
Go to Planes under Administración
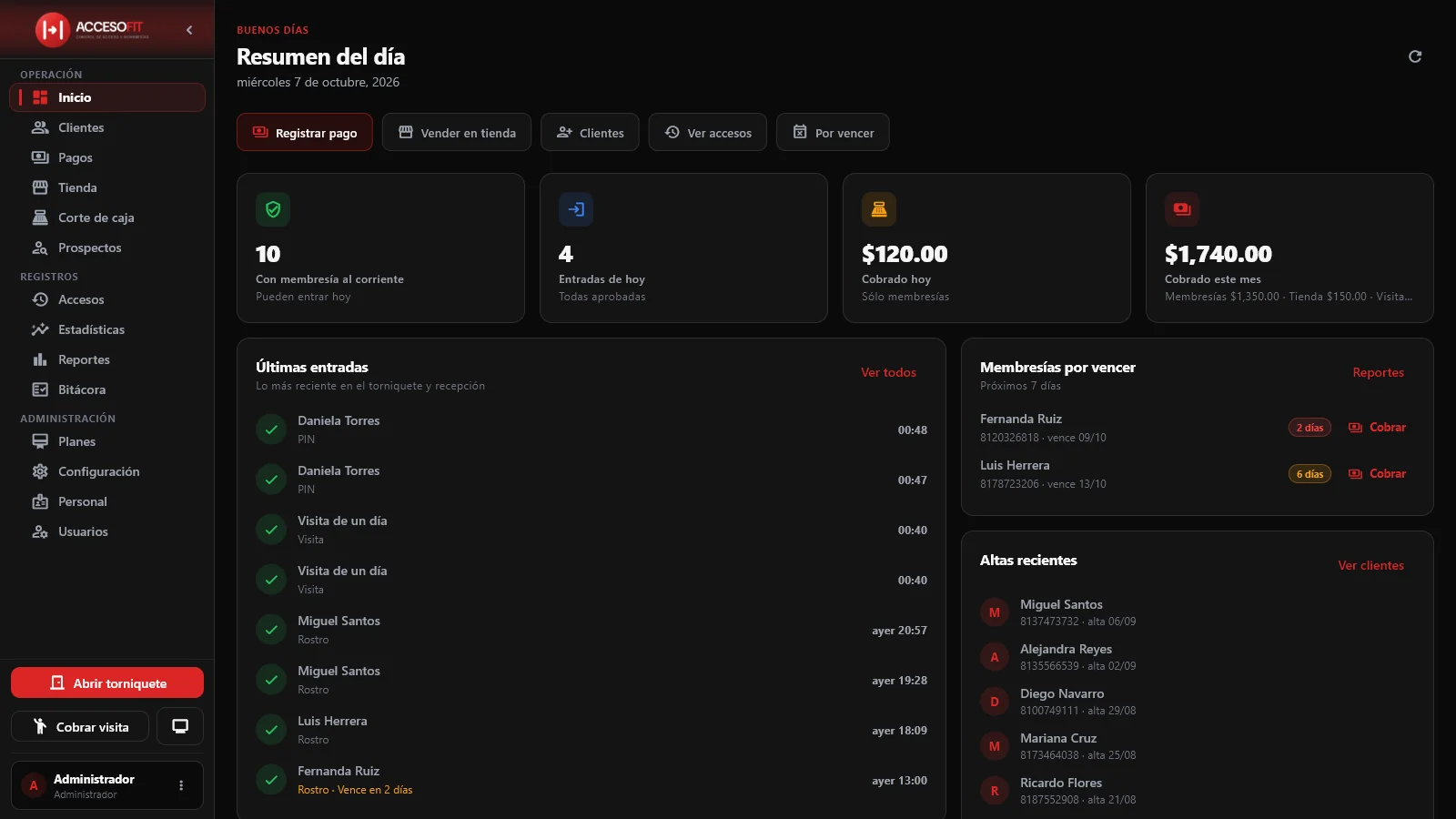click(x=107, y=441)
